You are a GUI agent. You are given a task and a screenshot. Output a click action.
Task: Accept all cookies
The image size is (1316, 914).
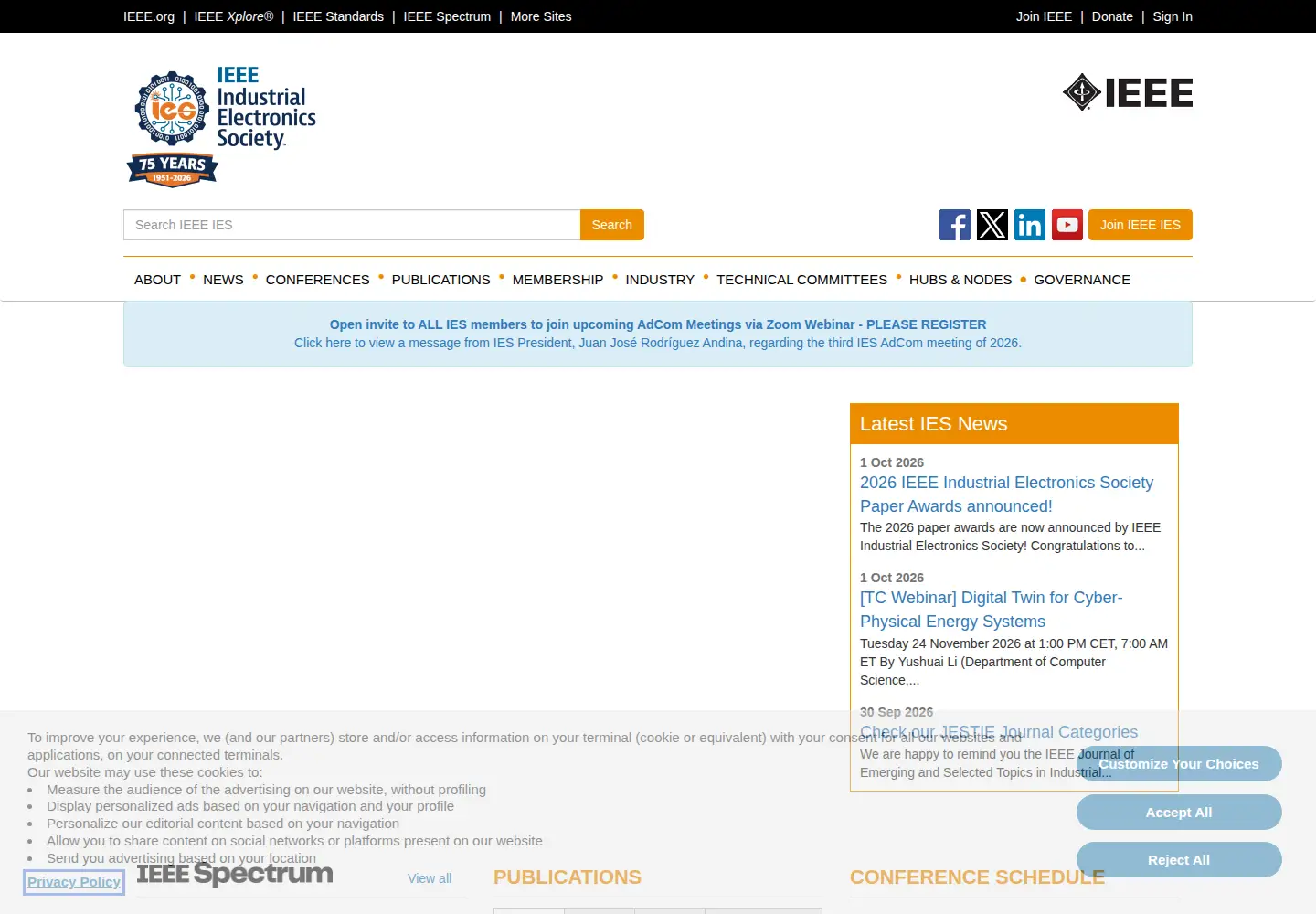pyautogui.click(x=1179, y=813)
